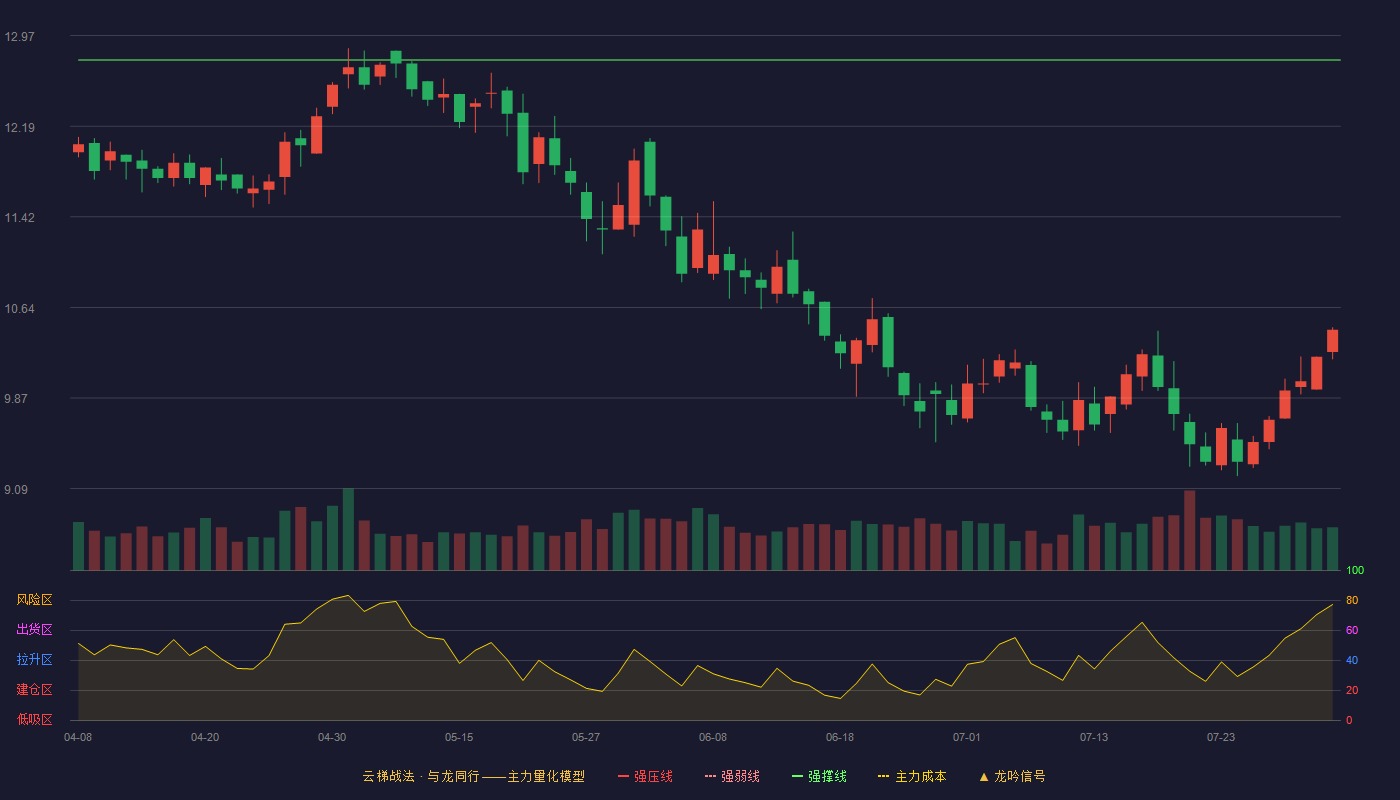Click the green horizontal line near 12.97
Image resolution: width=1400 pixels, height=800 pixels.
pyautogui.click(x=709, y=60)
